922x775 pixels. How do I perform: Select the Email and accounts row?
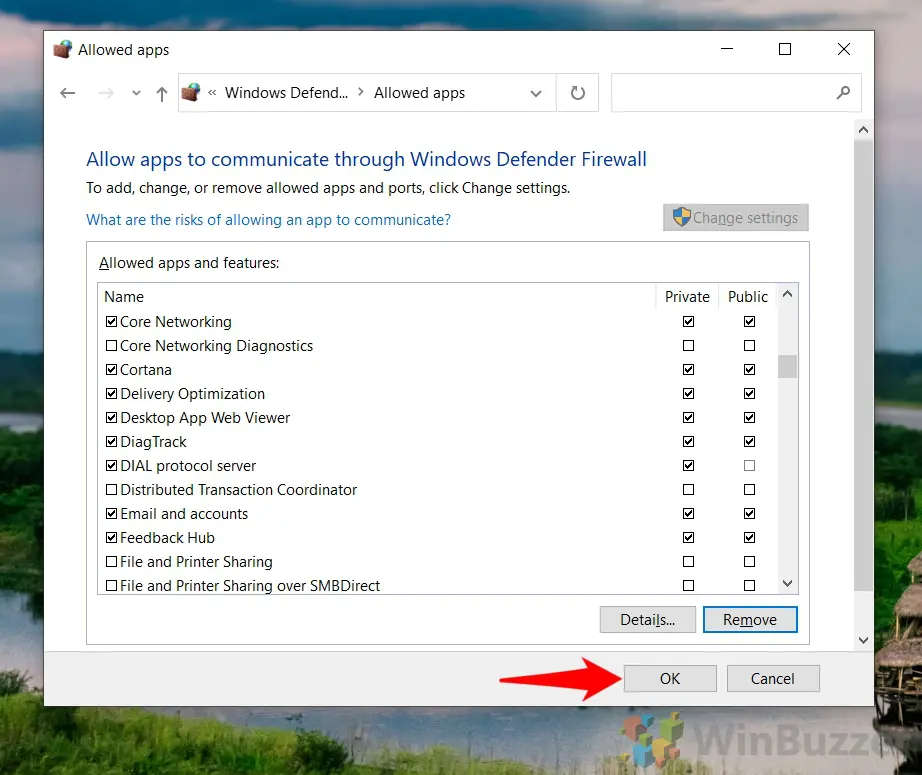pos(437,514)
